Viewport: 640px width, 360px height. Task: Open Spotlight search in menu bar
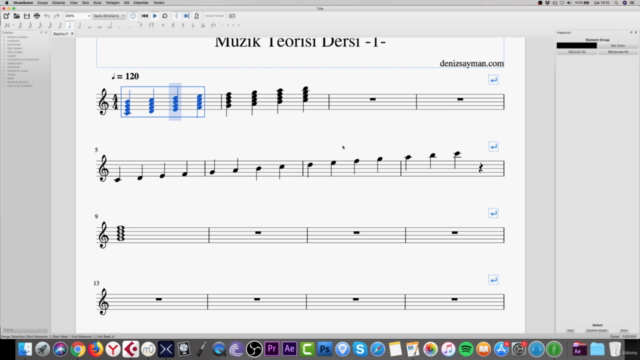[616, 2]
